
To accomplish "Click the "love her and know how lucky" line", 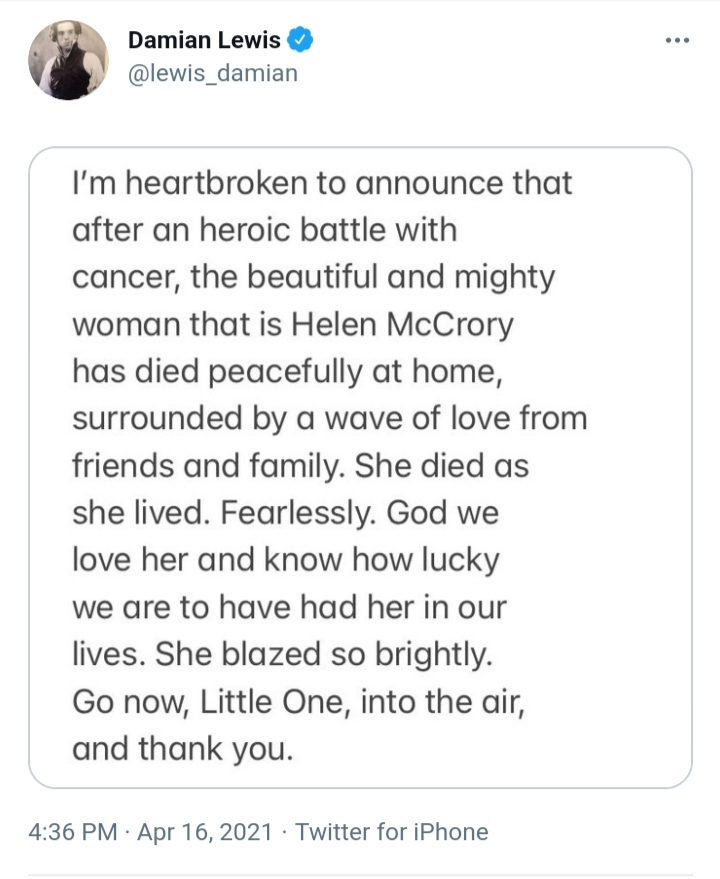I will tap(285, 560).
